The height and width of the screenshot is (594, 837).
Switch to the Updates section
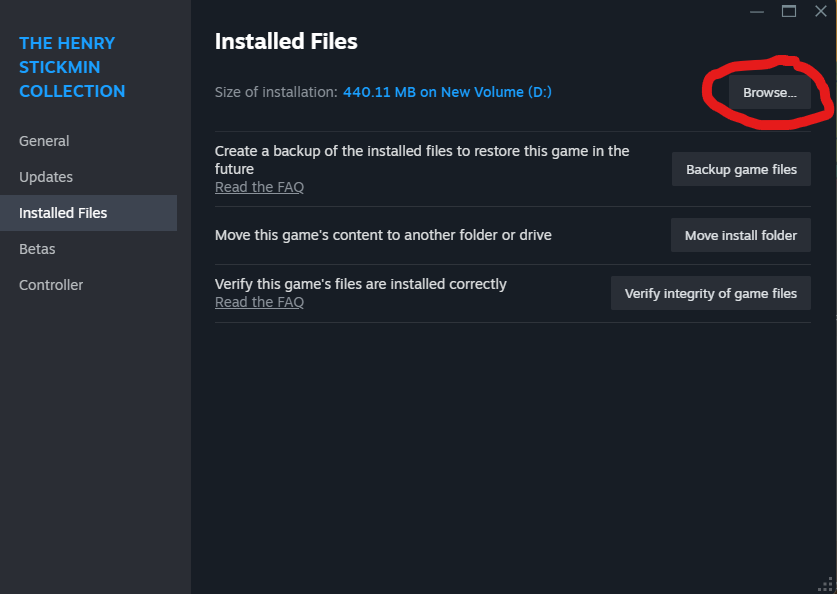click(46, 177)
